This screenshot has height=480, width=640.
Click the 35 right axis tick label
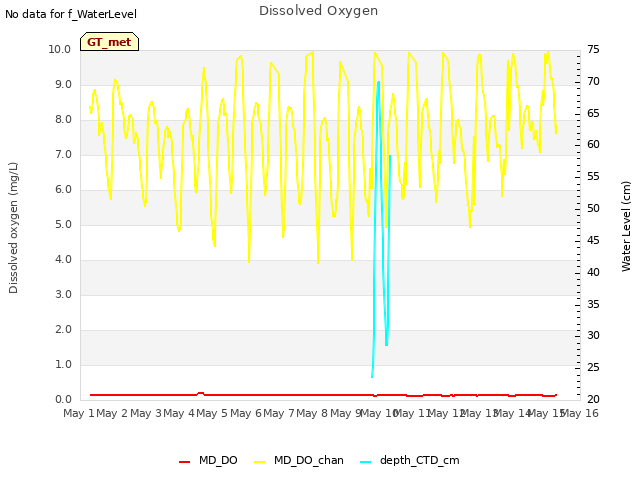593,304
